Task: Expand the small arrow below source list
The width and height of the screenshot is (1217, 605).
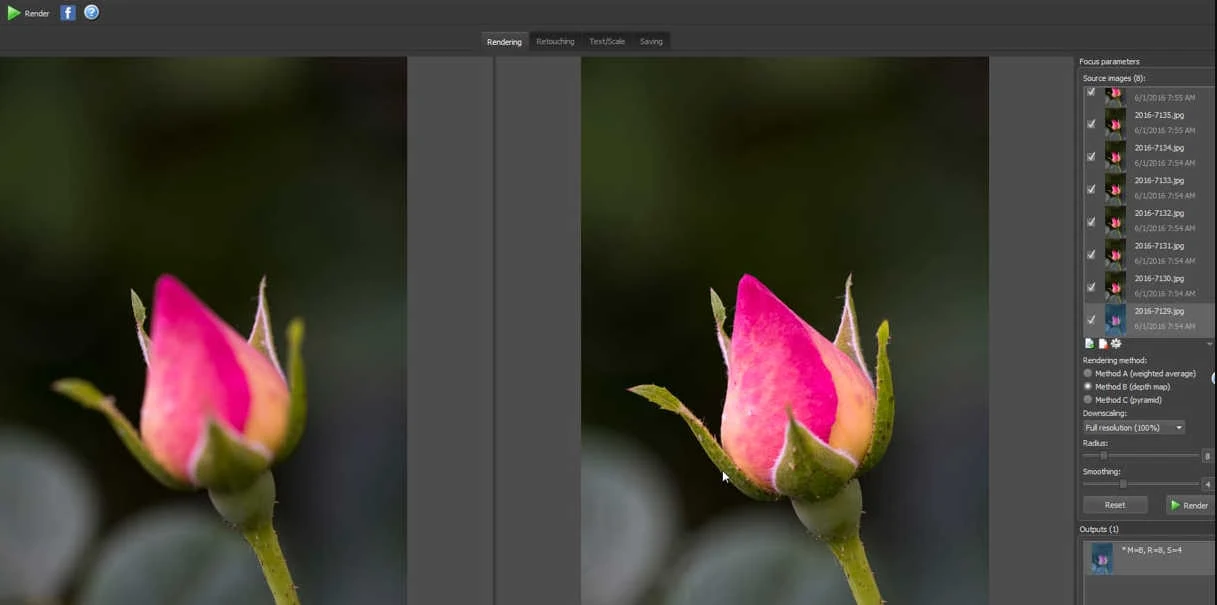Action: coord(1209,344)
